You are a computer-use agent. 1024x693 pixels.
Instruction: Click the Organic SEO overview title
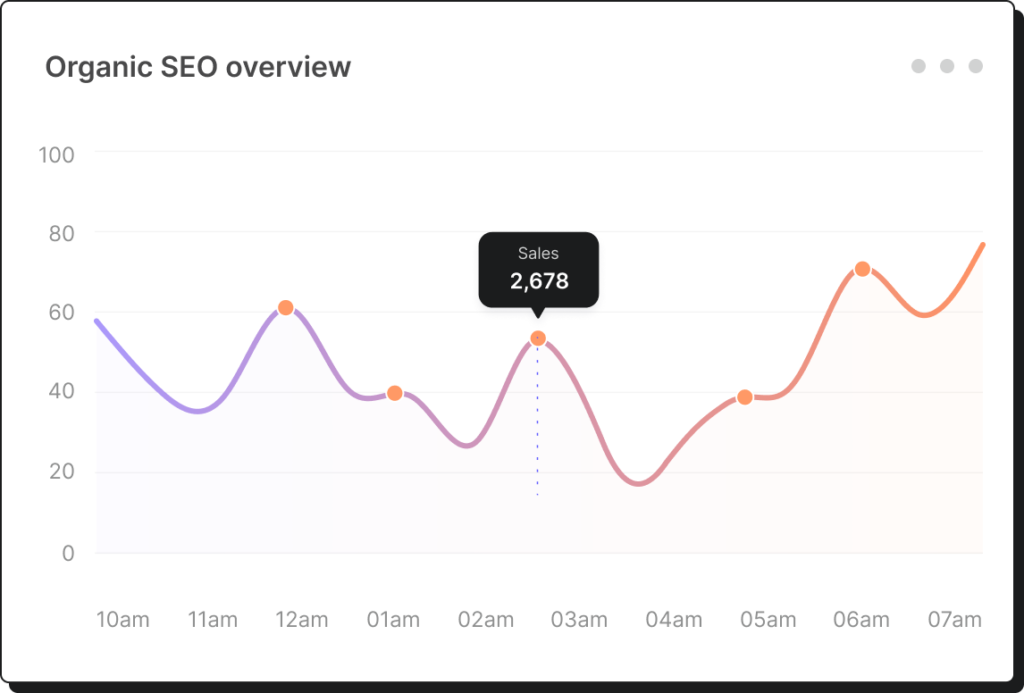pyautogui.click(x=198, y=67)
